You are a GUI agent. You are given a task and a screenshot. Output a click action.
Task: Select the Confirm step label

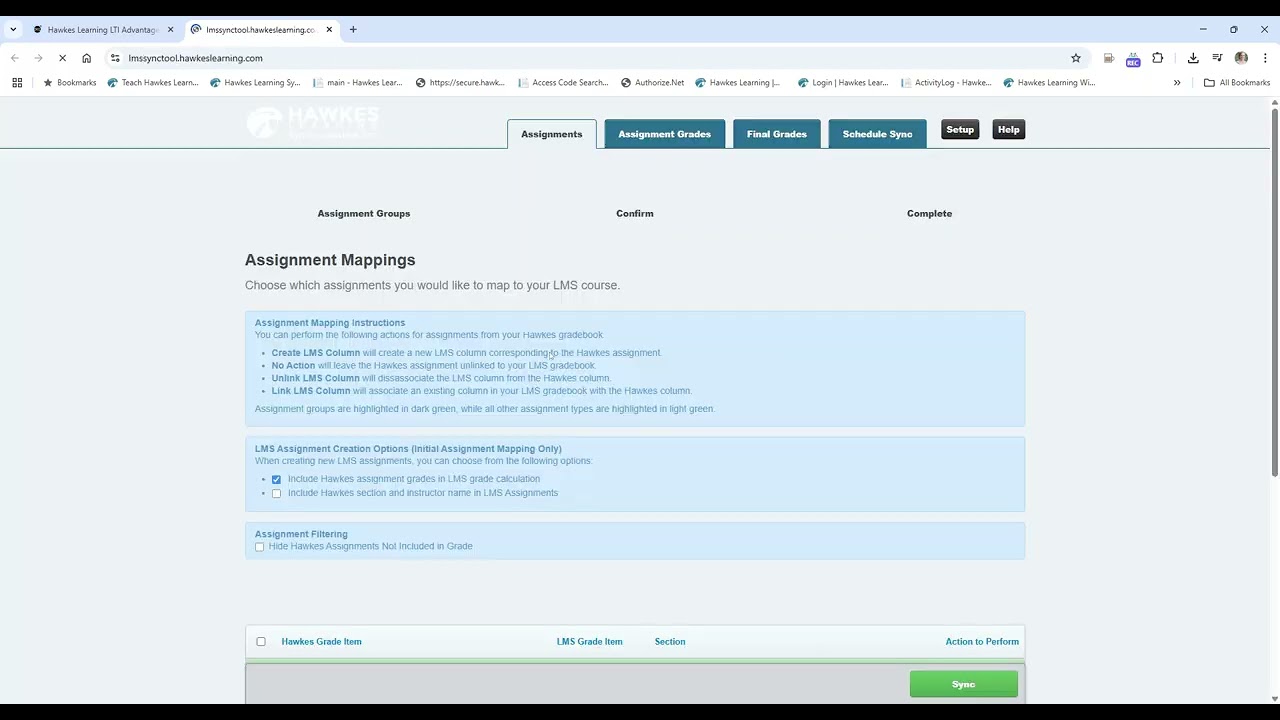(634, 213)
